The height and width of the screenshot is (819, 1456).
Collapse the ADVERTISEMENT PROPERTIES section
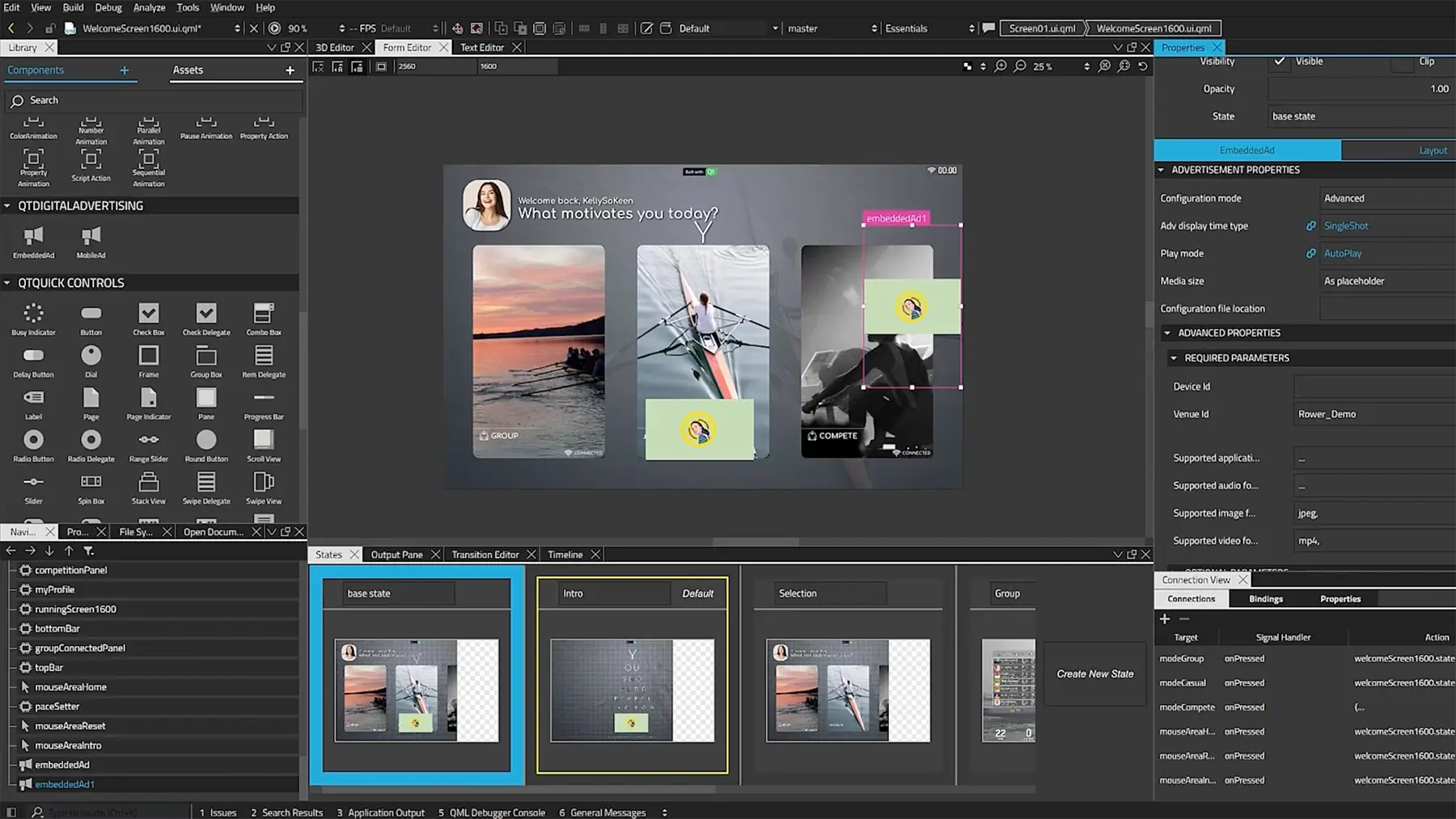[x=1161, y=170]
